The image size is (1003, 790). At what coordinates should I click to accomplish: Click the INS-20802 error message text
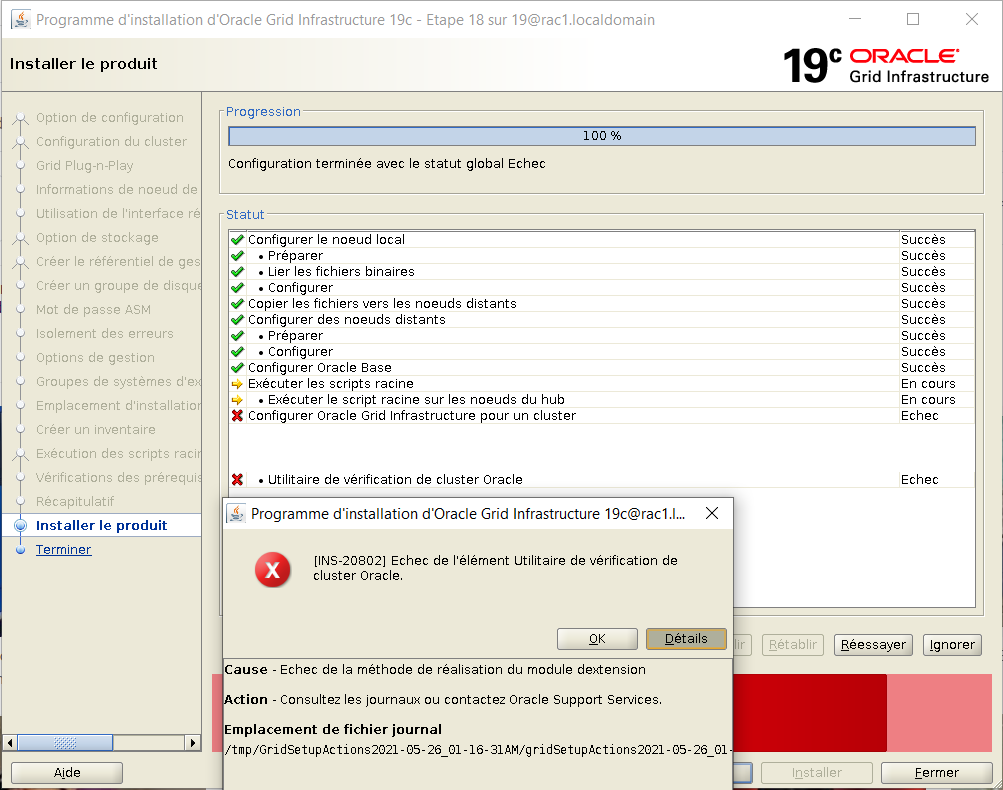coord(495,568)
